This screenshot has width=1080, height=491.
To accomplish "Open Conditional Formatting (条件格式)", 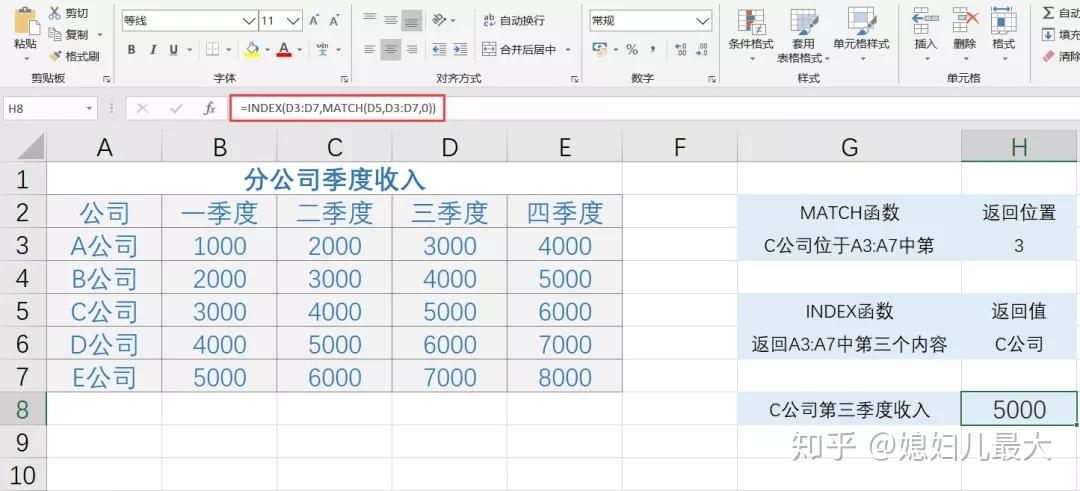I will coord(751,34).
